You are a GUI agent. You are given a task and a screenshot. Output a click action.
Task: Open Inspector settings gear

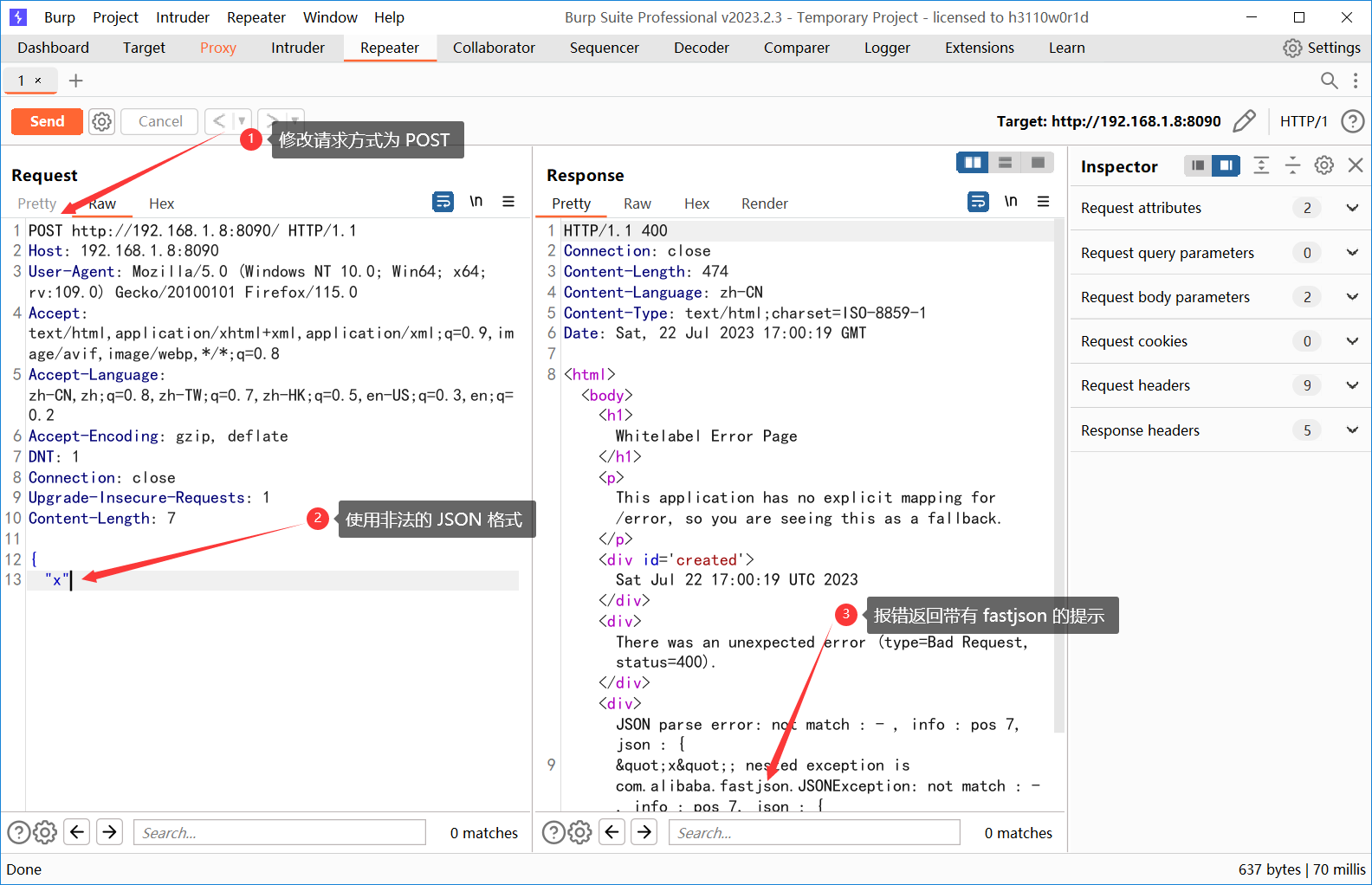(1323, 165)
